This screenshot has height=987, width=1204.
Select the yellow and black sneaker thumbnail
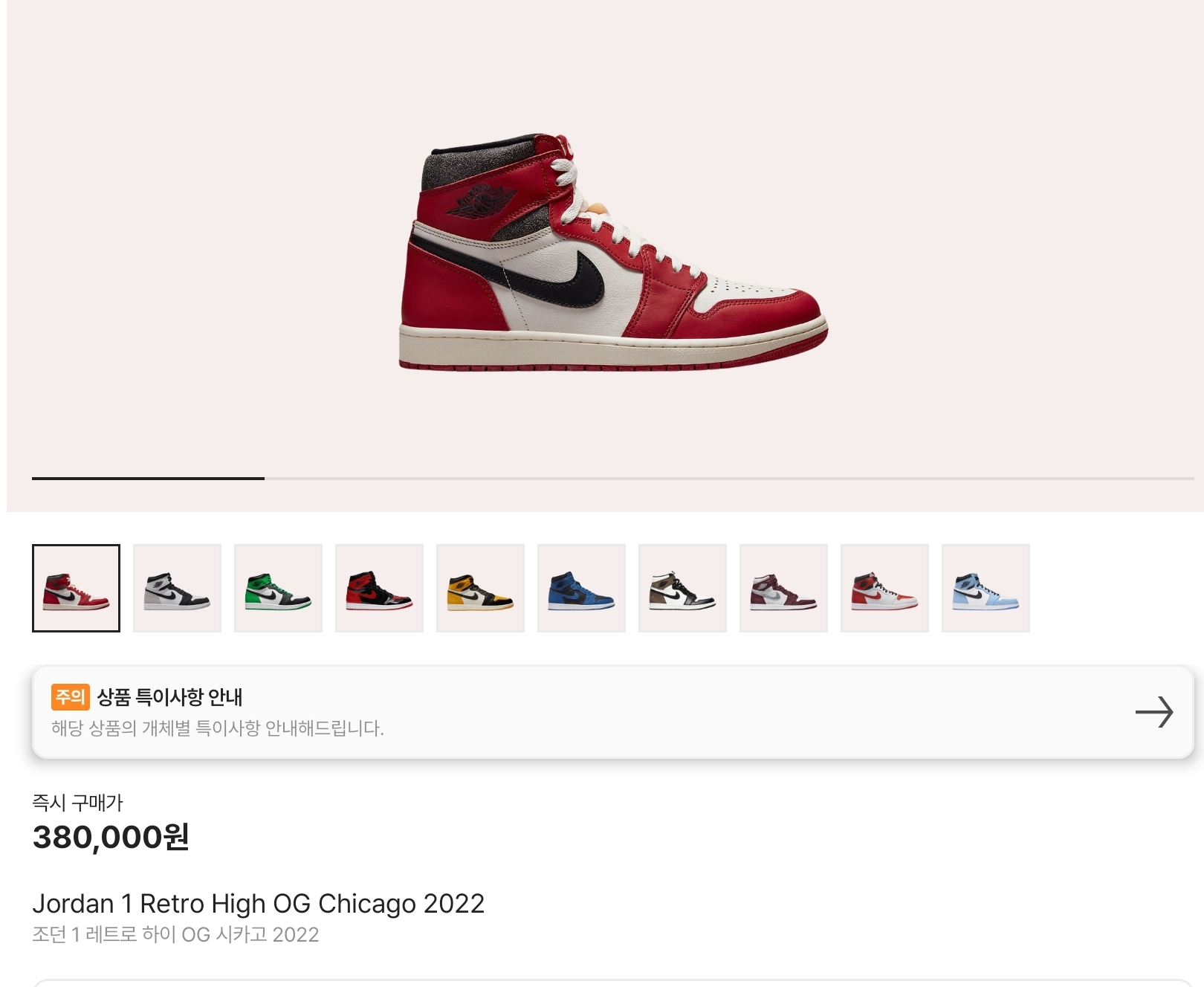click(480, 588)
